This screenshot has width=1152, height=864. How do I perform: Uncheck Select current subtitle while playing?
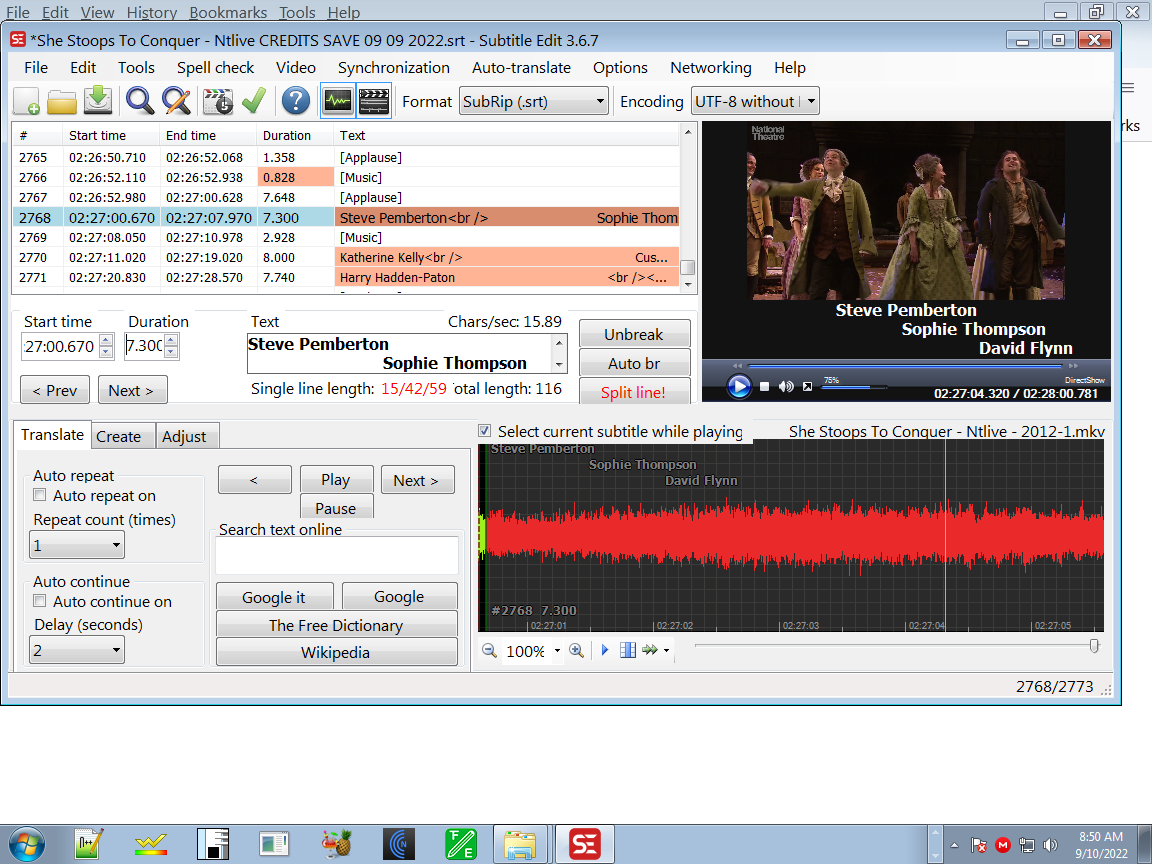click(484, 431)
